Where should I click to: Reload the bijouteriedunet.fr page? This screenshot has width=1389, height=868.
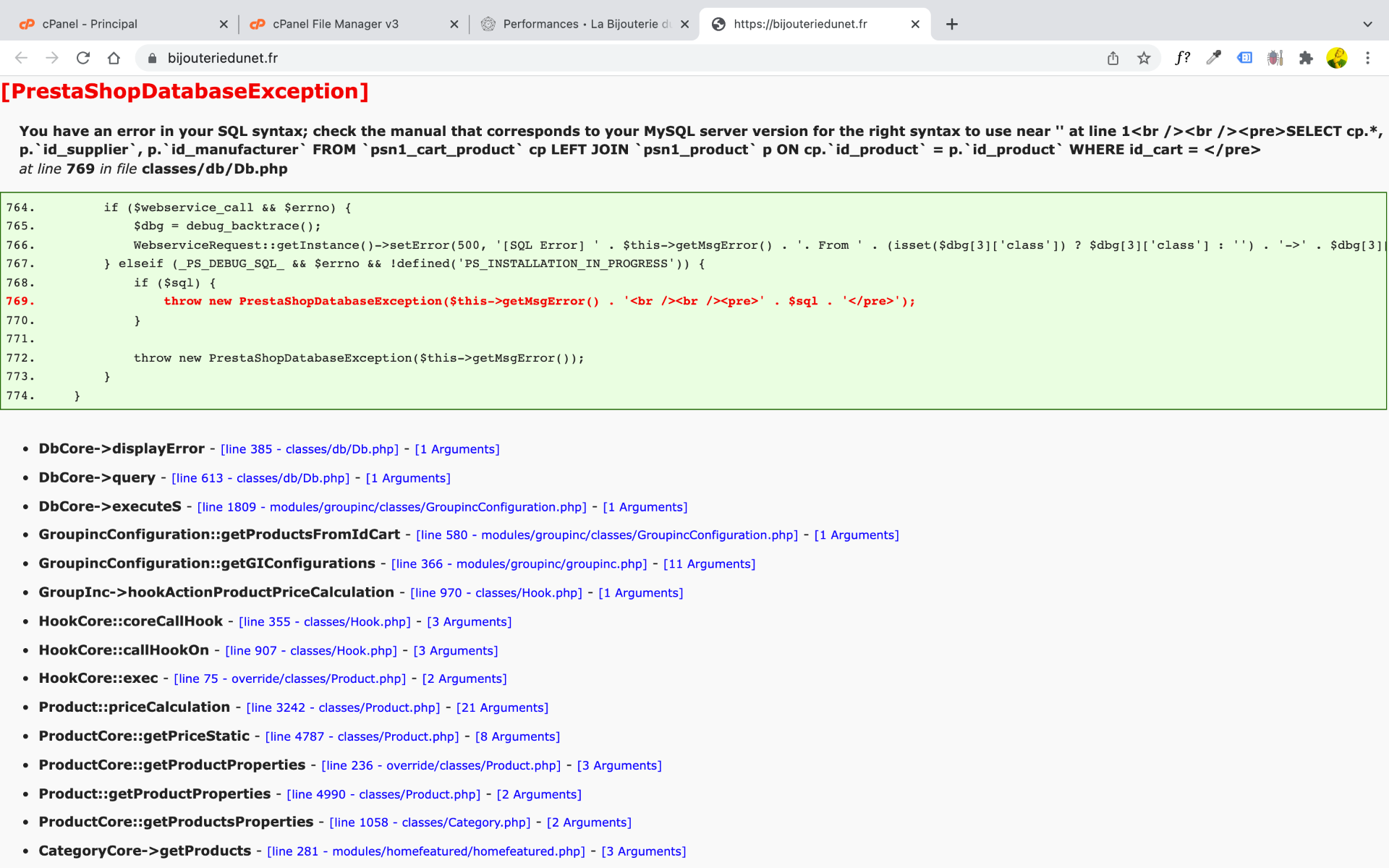point(83,58)
